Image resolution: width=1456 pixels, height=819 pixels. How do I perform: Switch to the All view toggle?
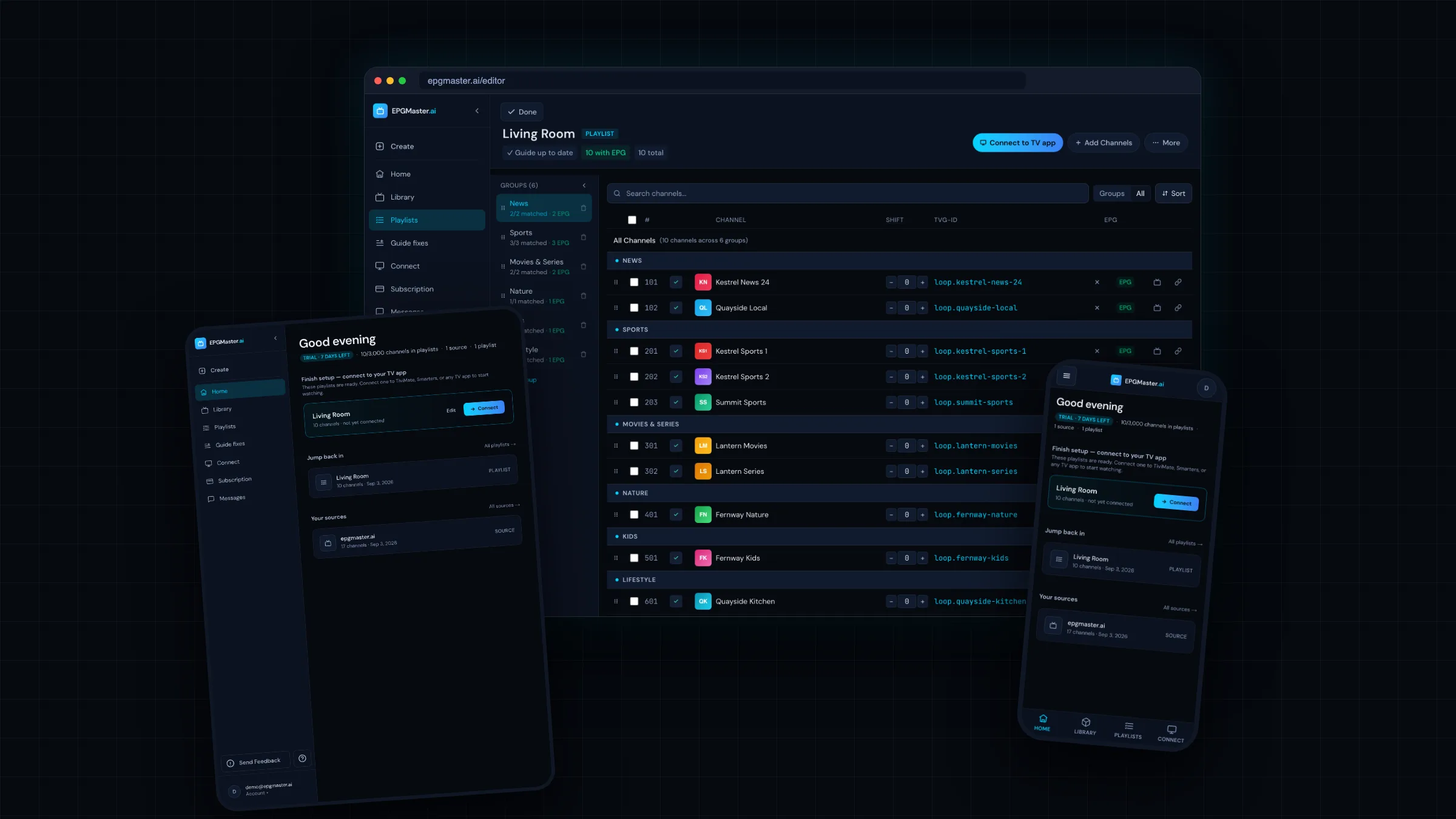(1140, 194)
